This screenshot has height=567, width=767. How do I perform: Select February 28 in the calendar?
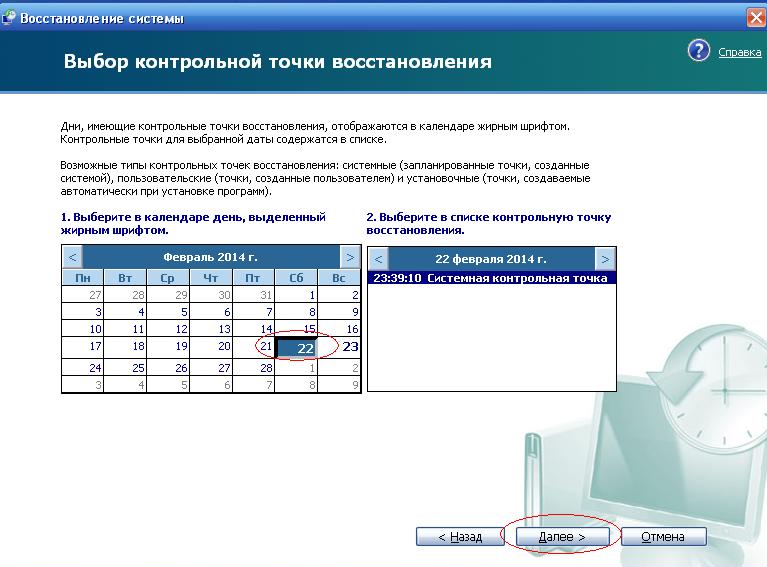254,367
